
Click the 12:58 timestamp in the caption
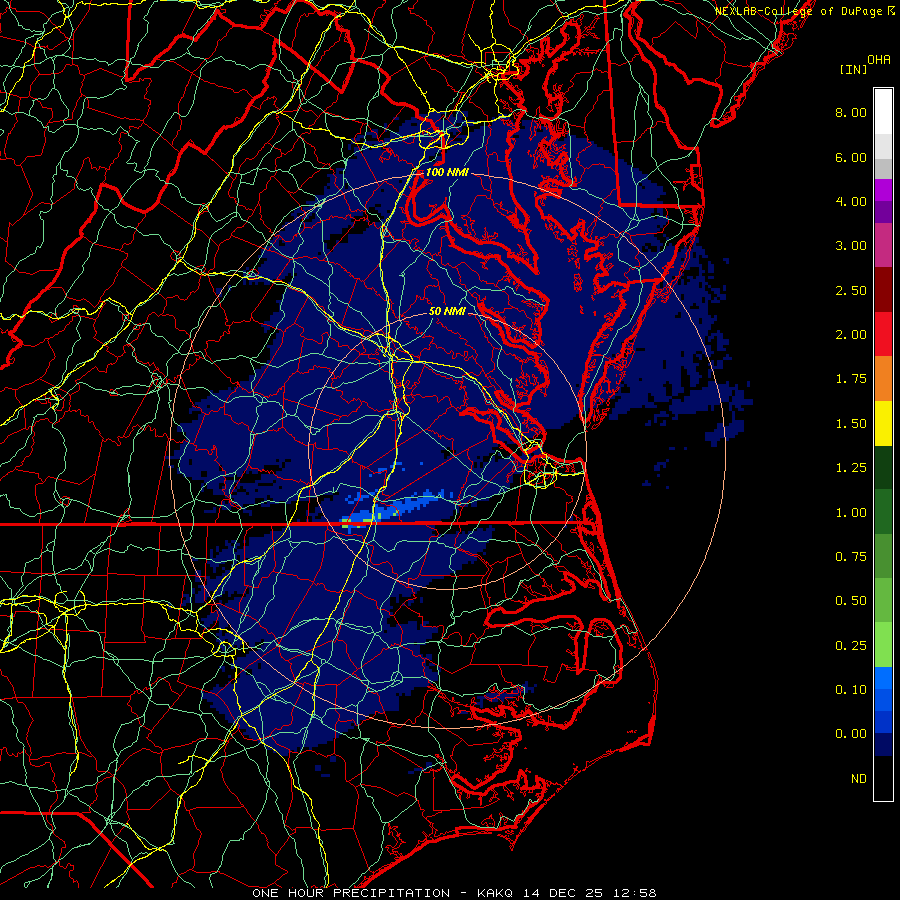click(637, 893)
